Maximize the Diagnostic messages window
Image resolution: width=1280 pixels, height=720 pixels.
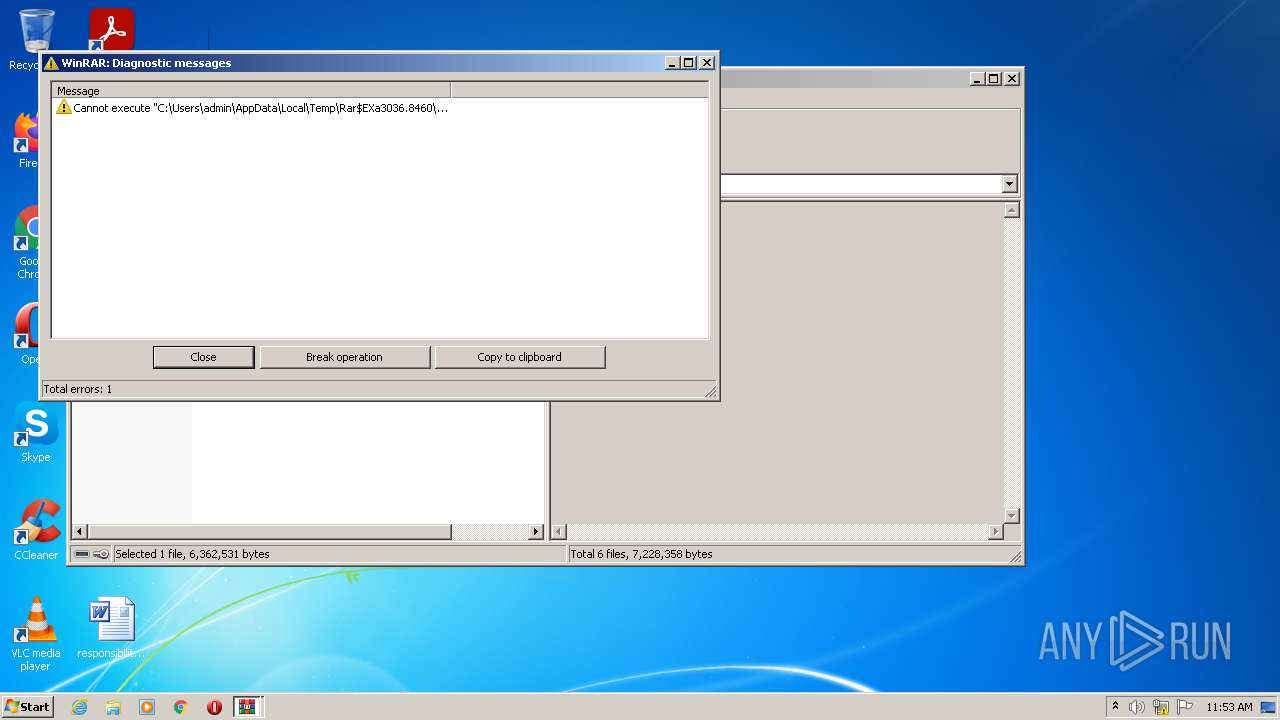pyautogui.click(x=689, y=62)
